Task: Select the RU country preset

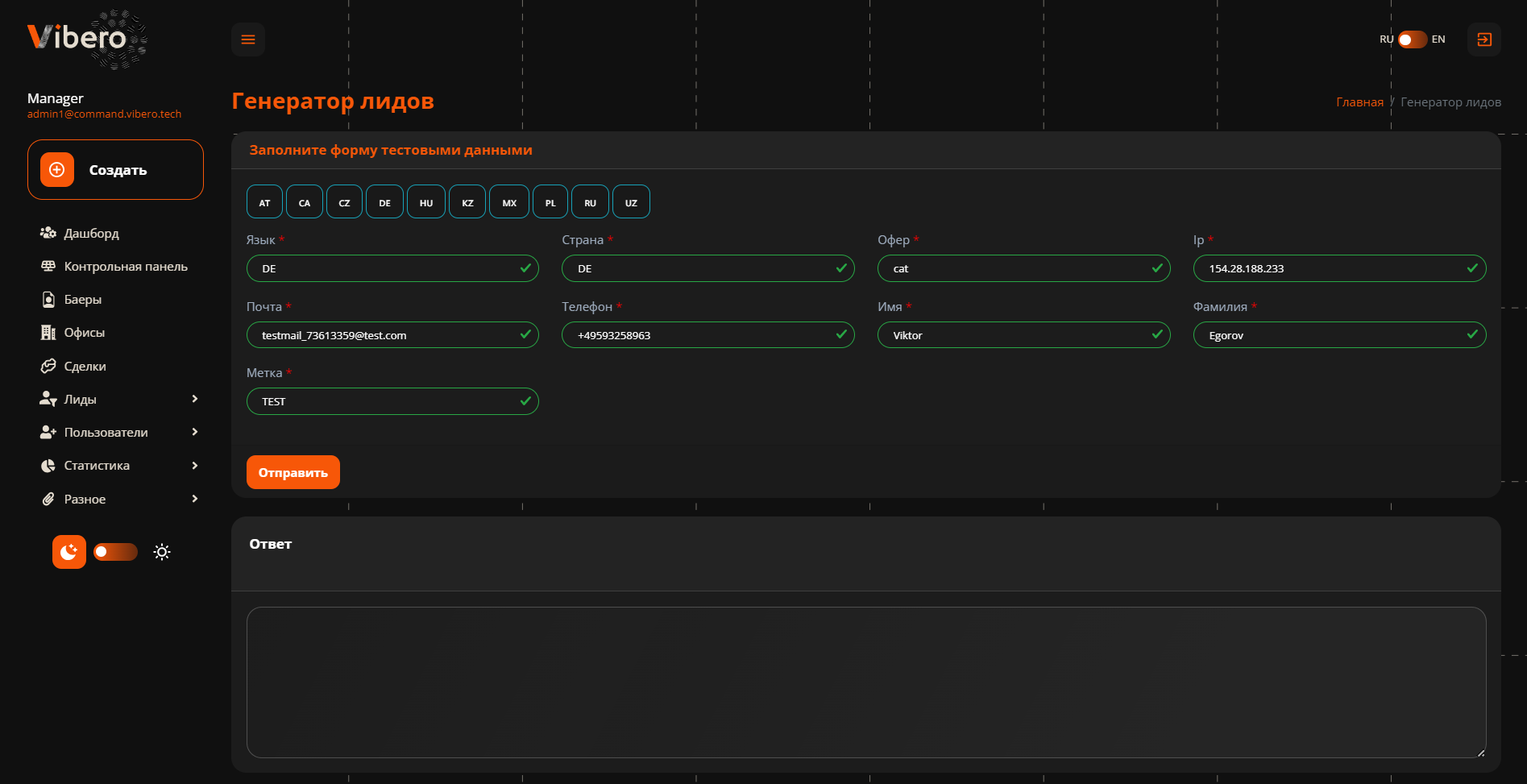Action: point(590,201)
